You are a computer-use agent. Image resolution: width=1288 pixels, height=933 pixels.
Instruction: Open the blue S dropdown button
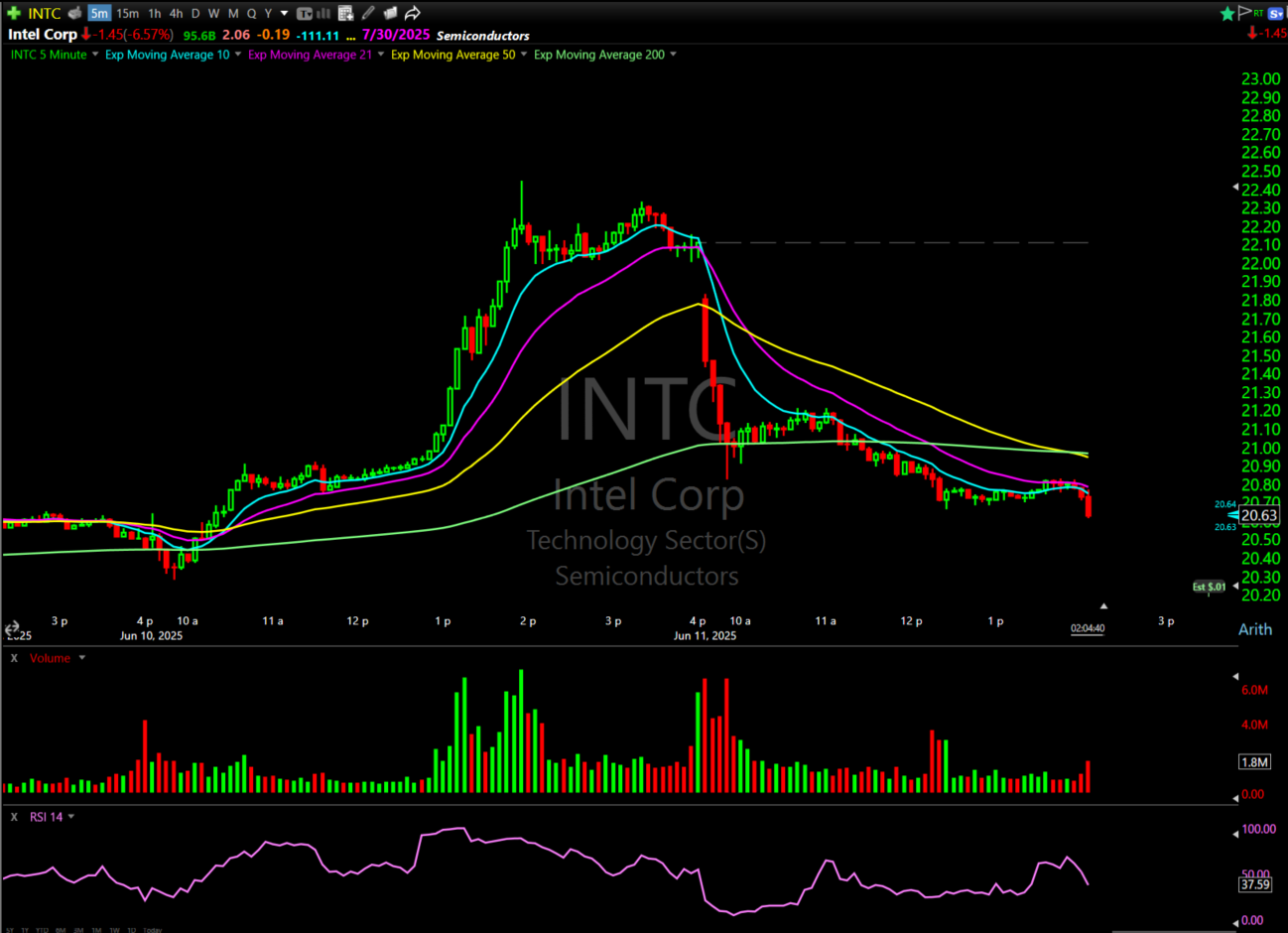point(1276,13)
